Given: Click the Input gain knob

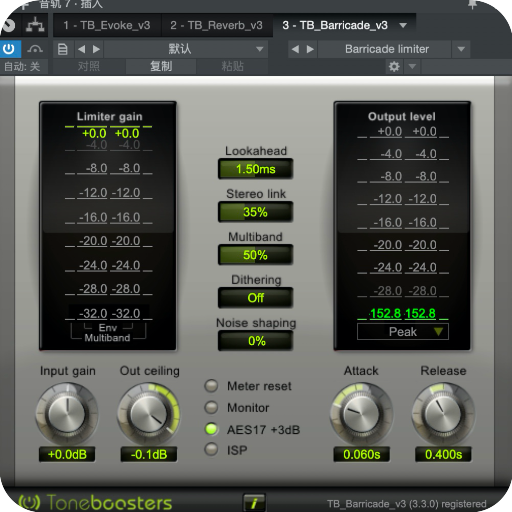Looking at the screenshot, I should [x=67, y=413].
